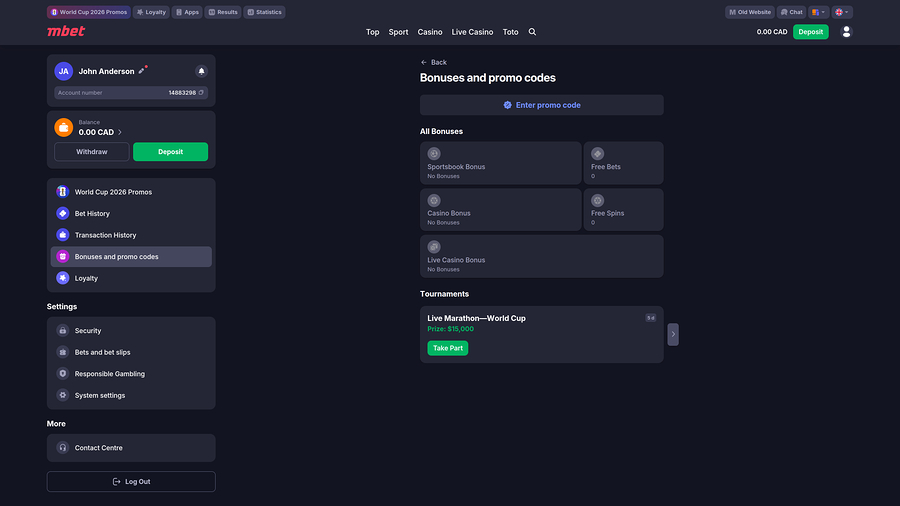
Task: Go Back from bonuses page
Action: coord(433,62)
